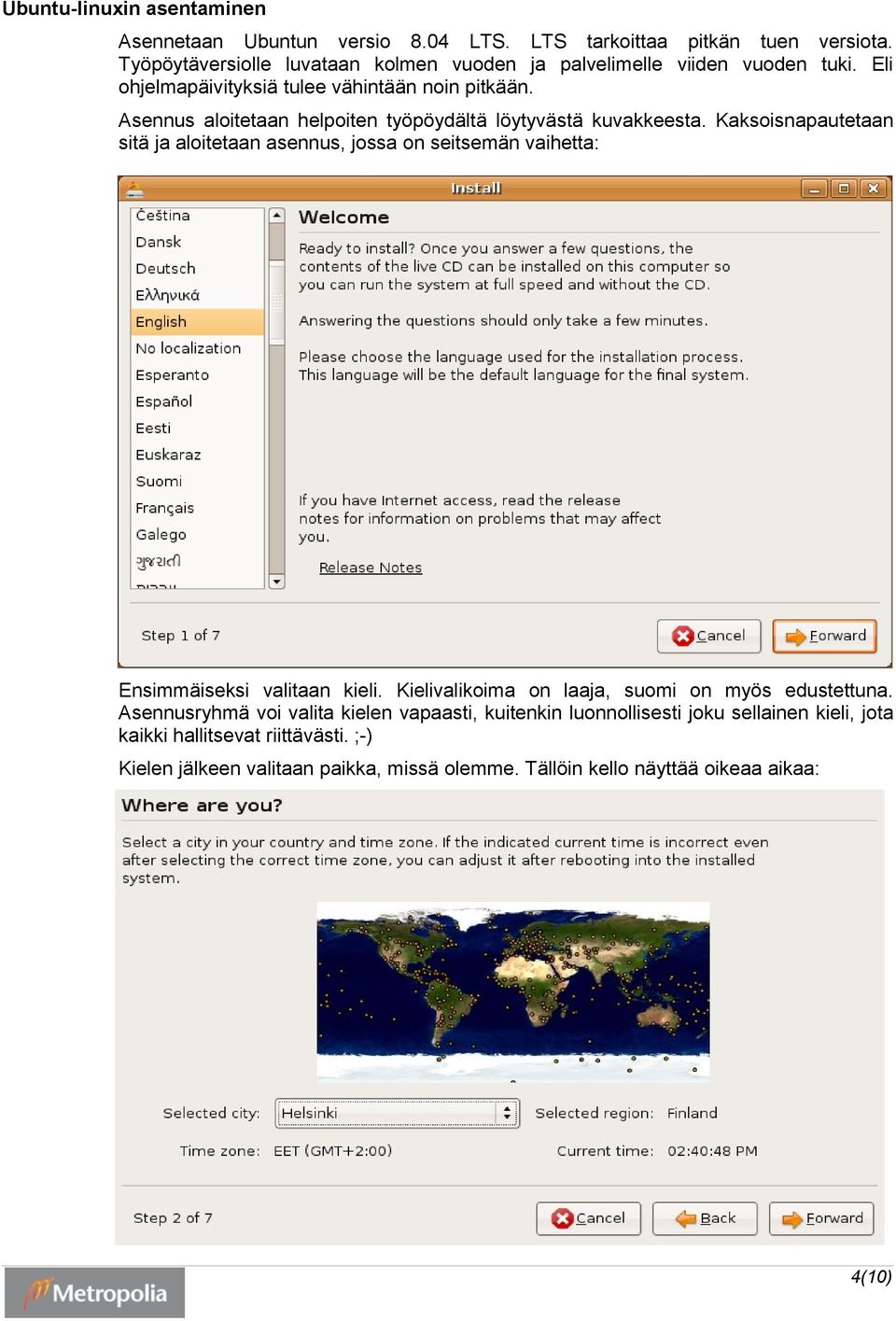
Task: Select Eesti as the language
Action: tap(198, 429)
